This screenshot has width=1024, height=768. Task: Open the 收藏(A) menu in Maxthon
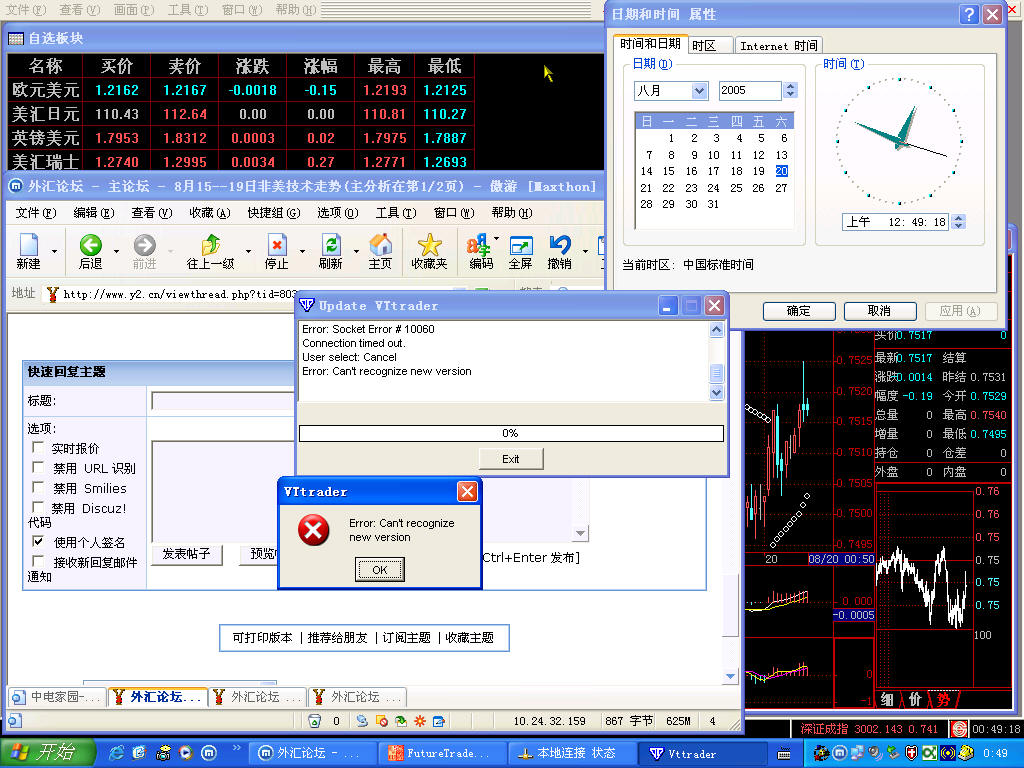(210, 213)
